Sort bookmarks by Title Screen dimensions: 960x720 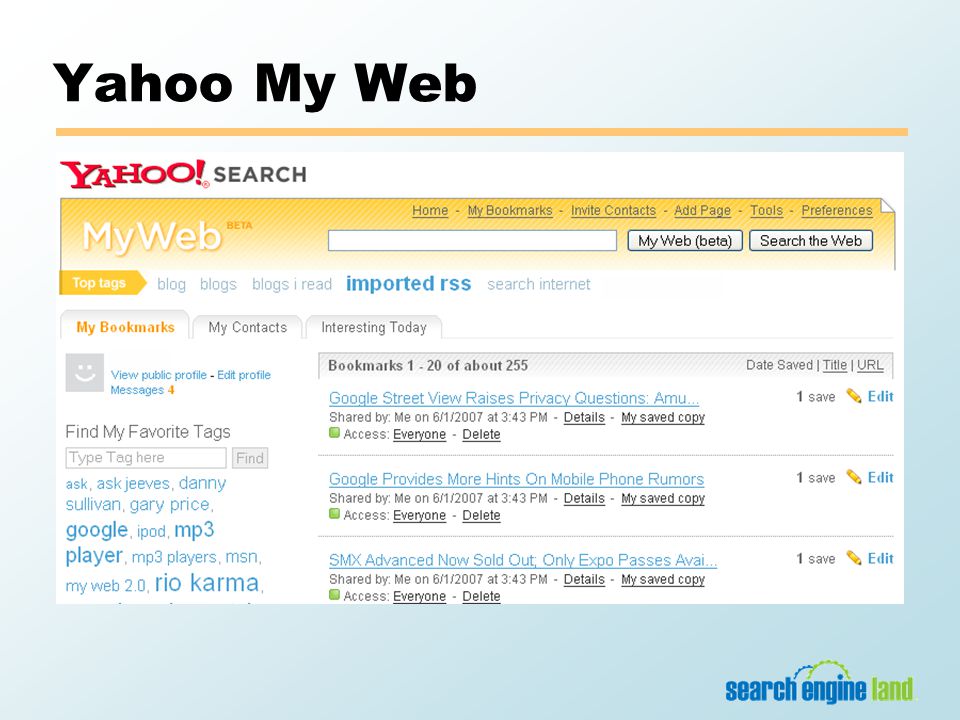[834, 365]
